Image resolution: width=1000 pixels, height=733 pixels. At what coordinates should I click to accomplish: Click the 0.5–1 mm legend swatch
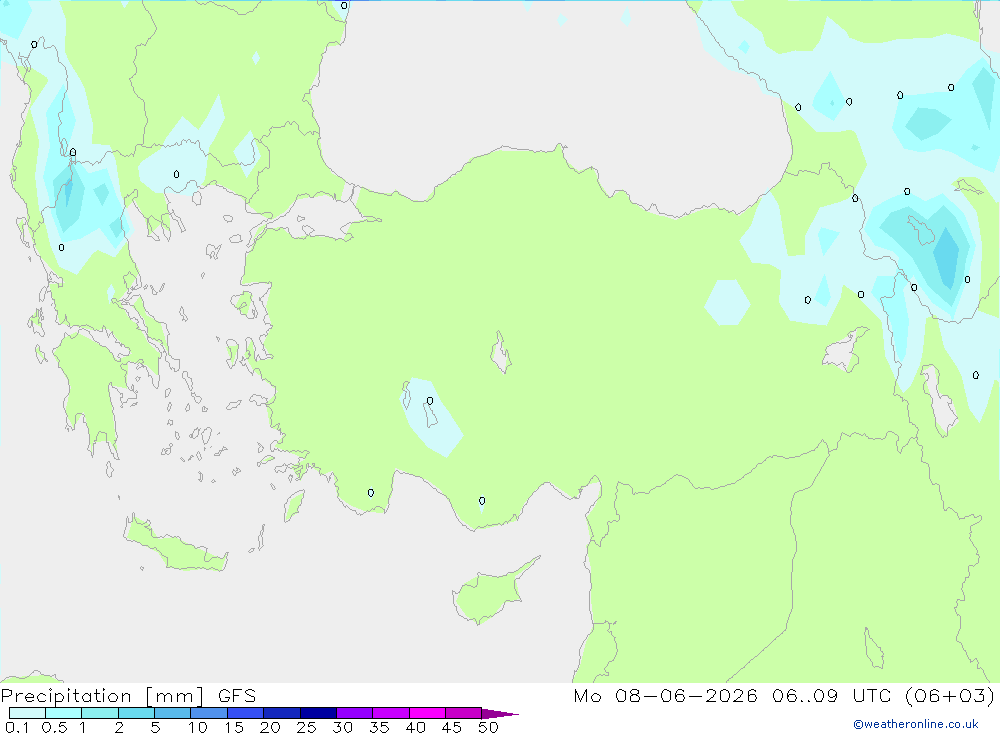pos(64,713)
